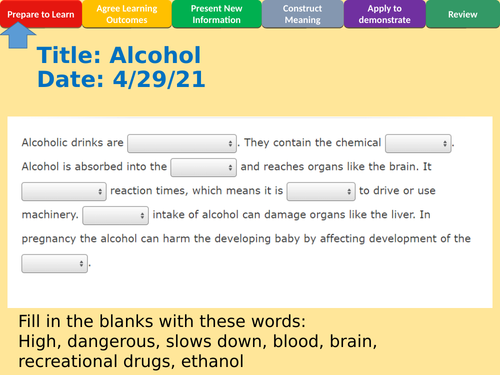Click 'recreational drugs' in the word list
500x375 pixels.
pyautogui.click(x=97, y=362)
